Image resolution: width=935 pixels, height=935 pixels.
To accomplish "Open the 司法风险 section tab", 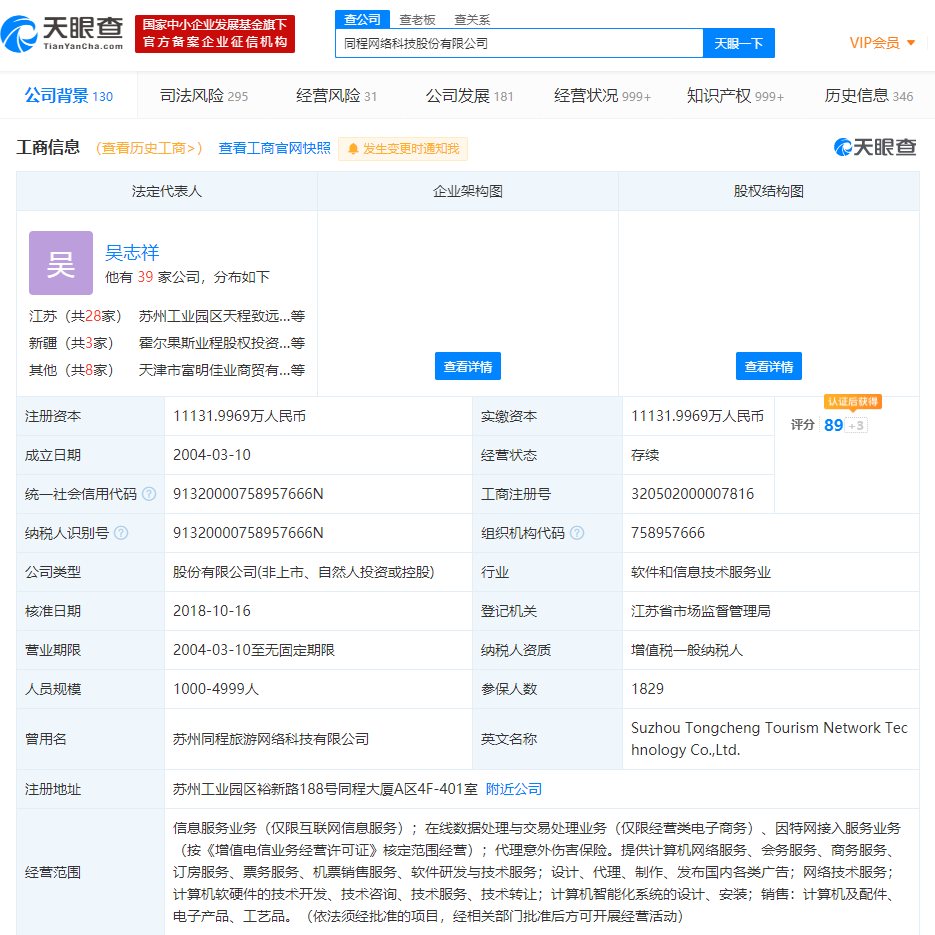I will coord(204,96).
